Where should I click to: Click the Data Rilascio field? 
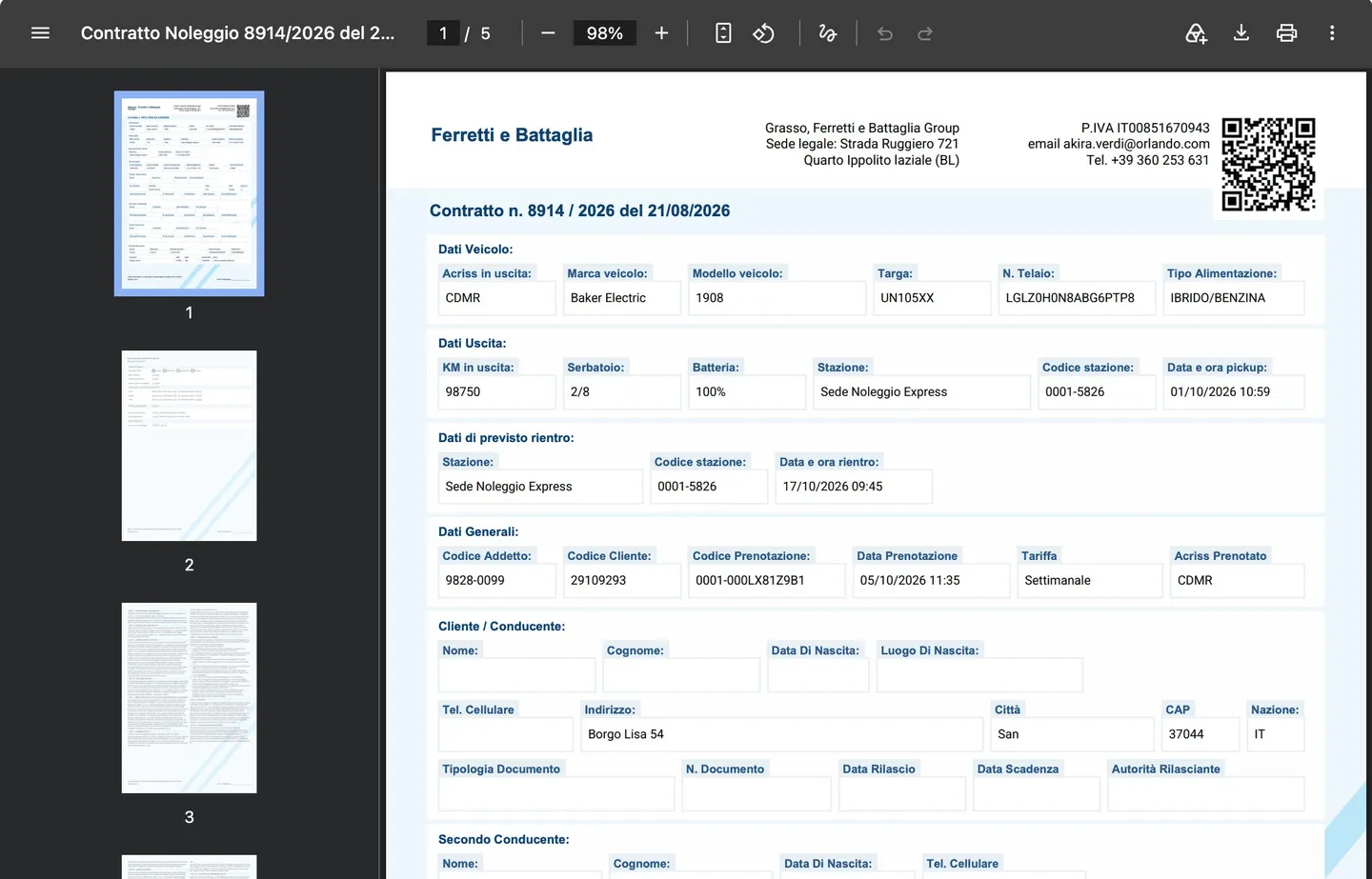pos(902,793)
